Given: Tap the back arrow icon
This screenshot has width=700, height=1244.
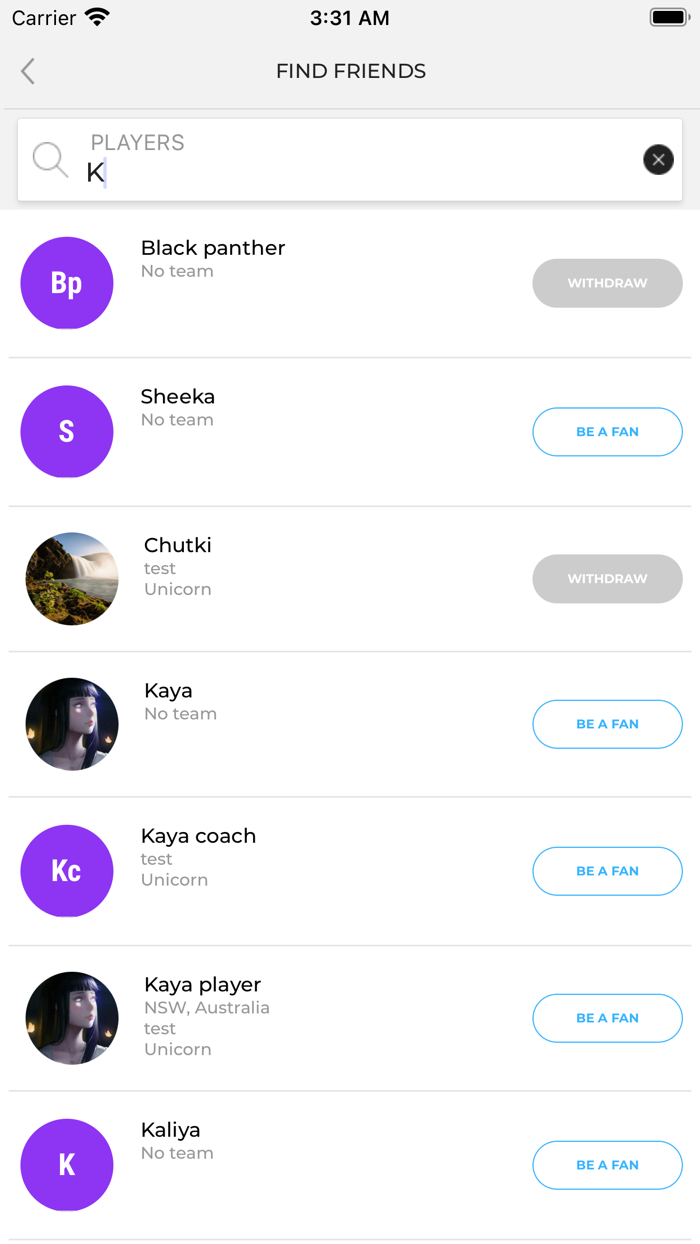Looking at the screenshot, I should [x=28, y=71].
